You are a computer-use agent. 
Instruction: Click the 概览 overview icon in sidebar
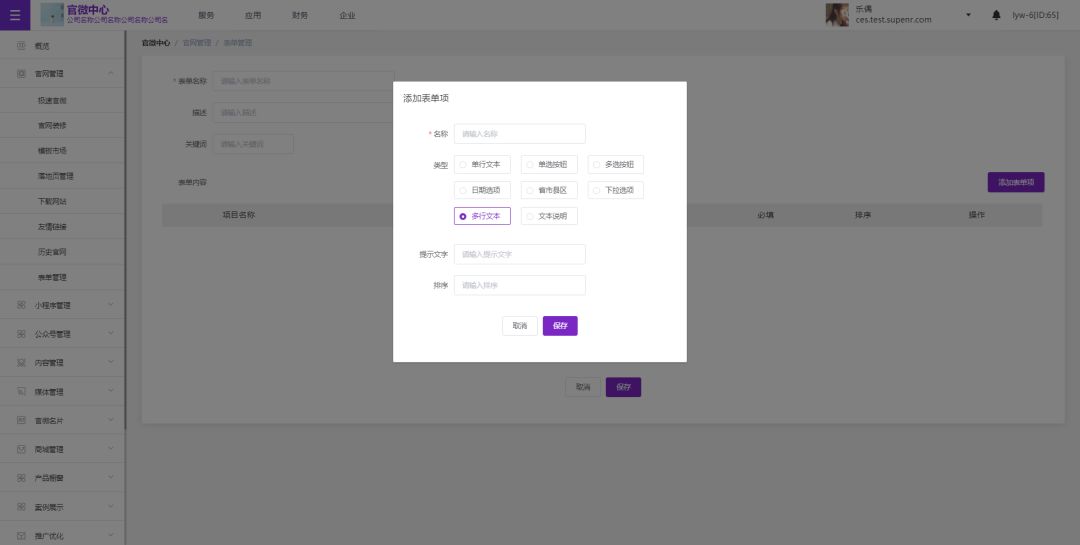(x=21, y=46)
